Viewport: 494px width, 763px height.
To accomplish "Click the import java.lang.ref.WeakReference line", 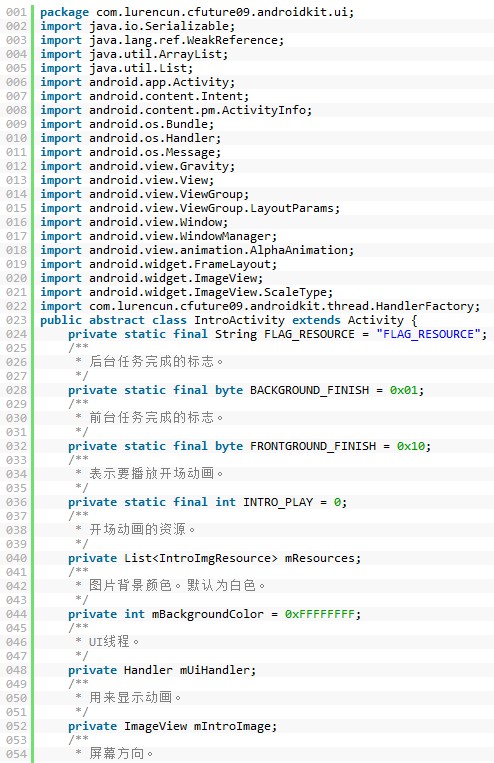I will 162,40.
